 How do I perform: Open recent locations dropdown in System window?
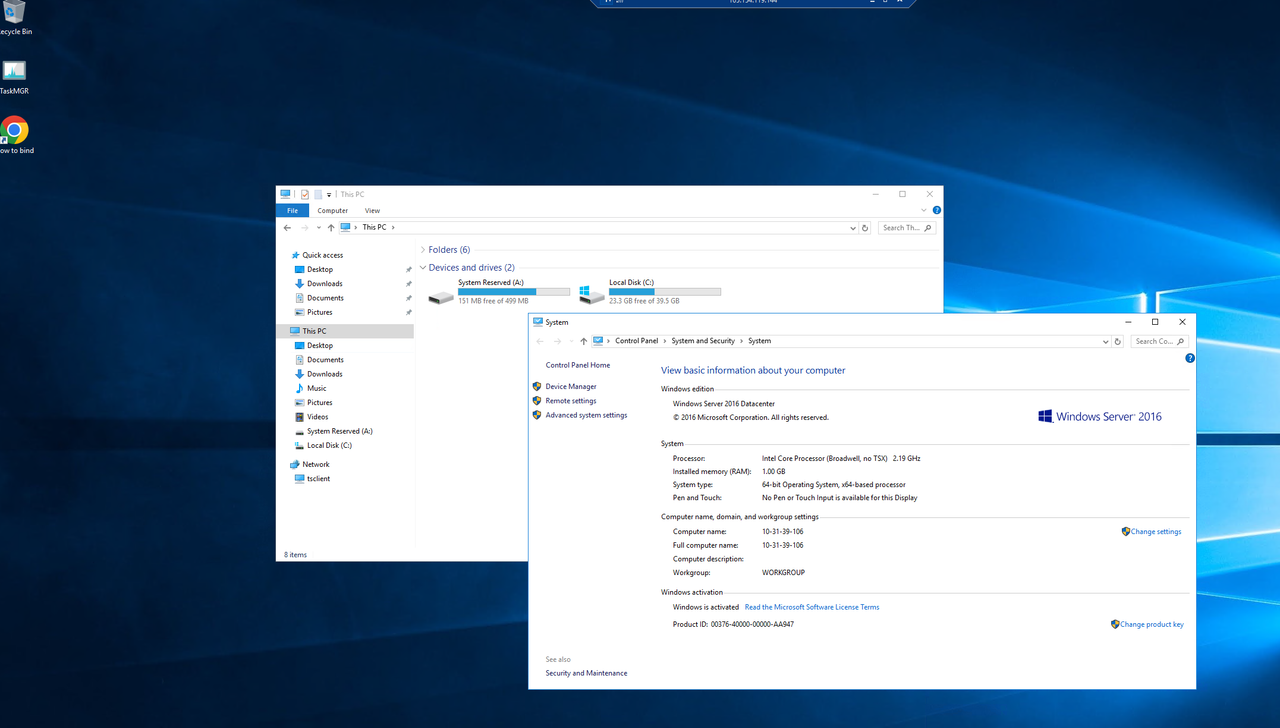click(572, 341)
